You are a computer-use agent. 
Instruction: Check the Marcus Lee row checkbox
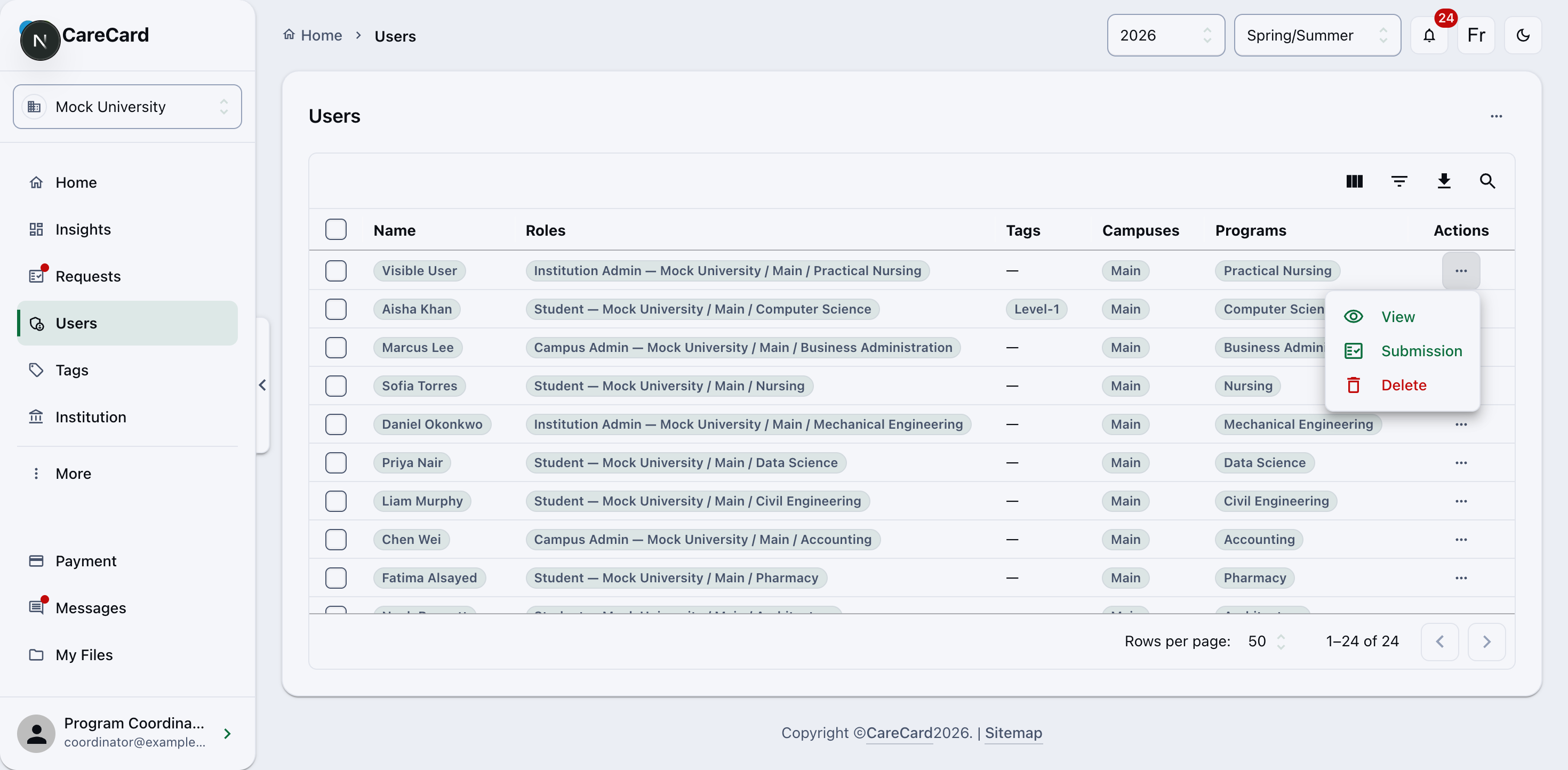(x=336, y=347)
